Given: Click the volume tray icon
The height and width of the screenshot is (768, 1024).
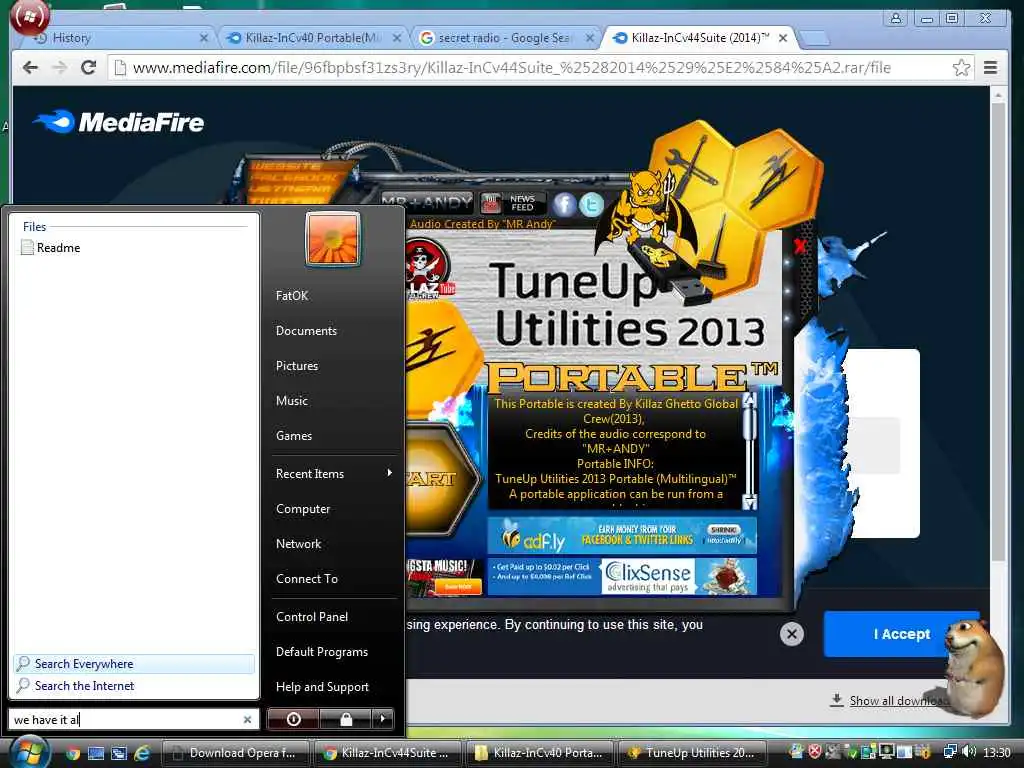Looking at the screenshot, I should 968,752.
